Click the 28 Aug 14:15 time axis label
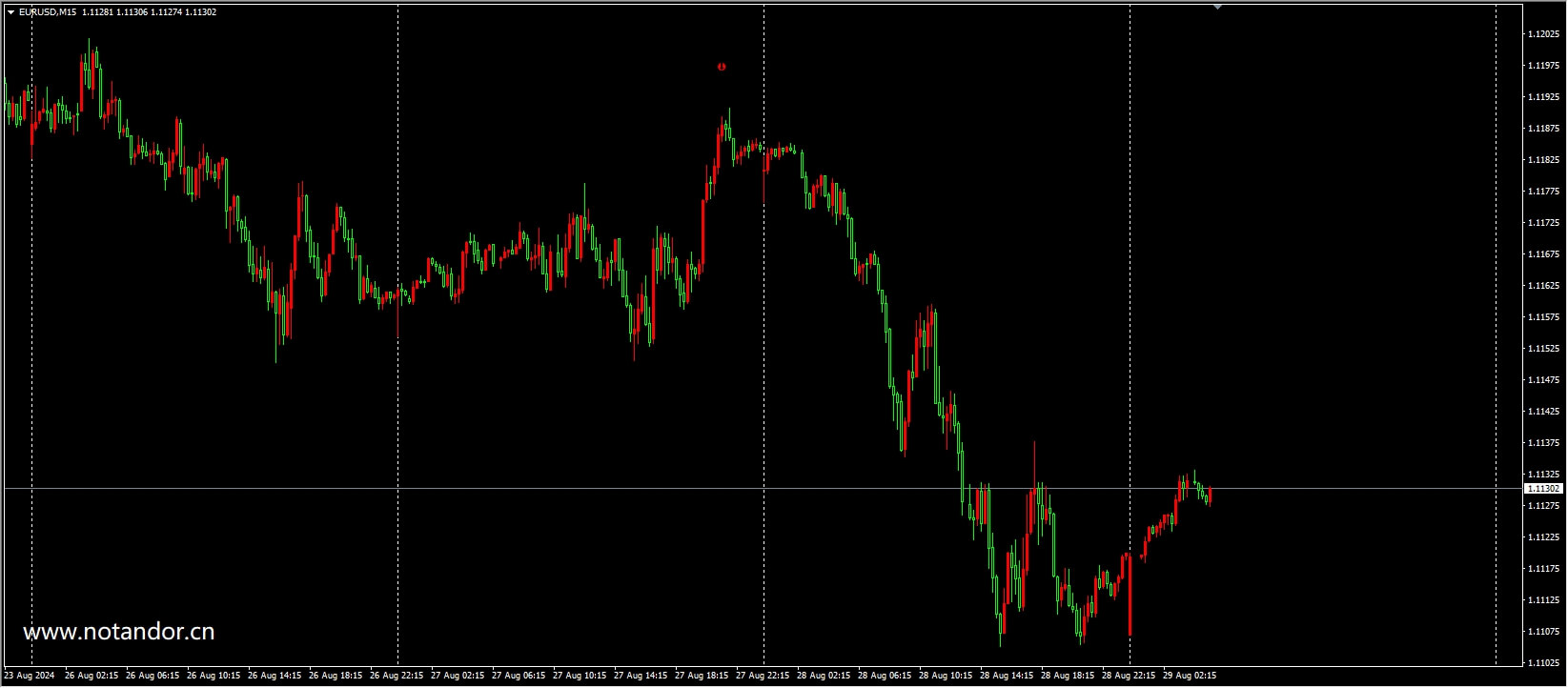Screen dimensions: 1568x688 (x=1007, y=676)
